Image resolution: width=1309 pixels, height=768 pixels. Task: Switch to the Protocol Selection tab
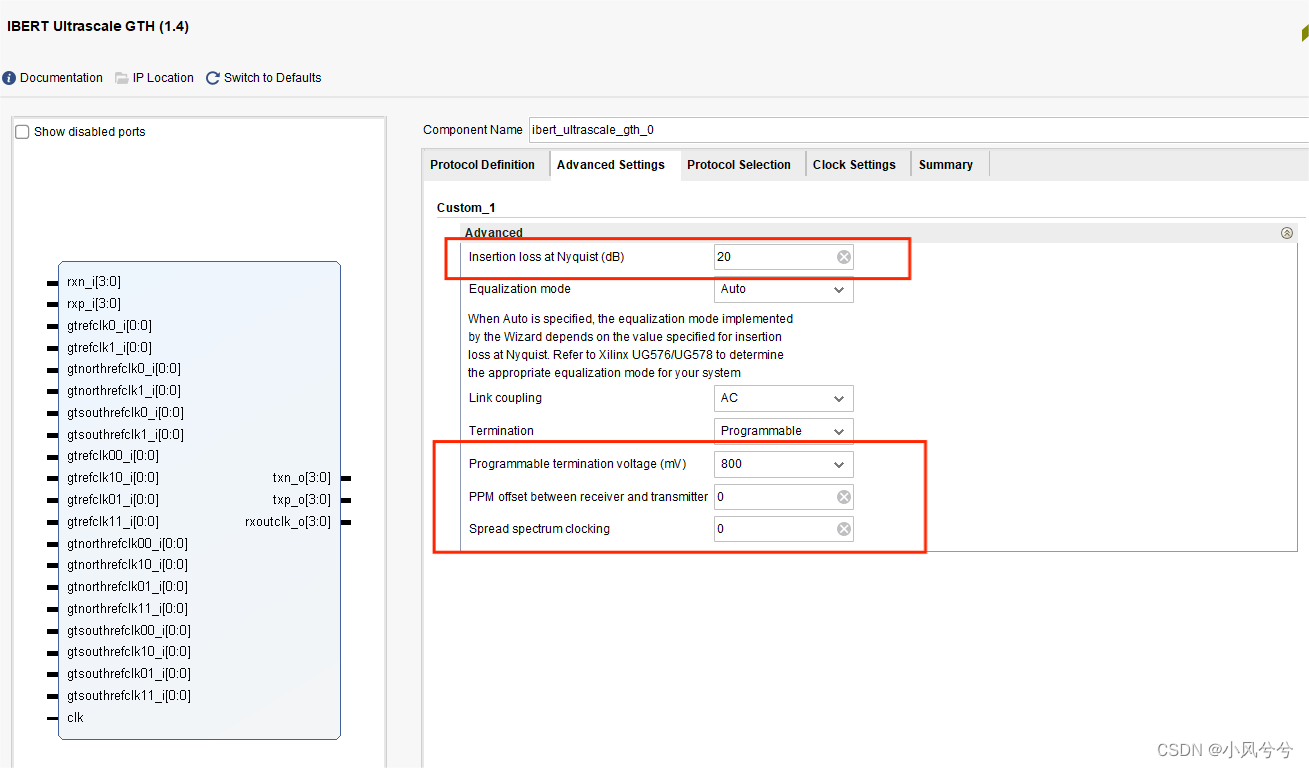(x=739, y=165)
